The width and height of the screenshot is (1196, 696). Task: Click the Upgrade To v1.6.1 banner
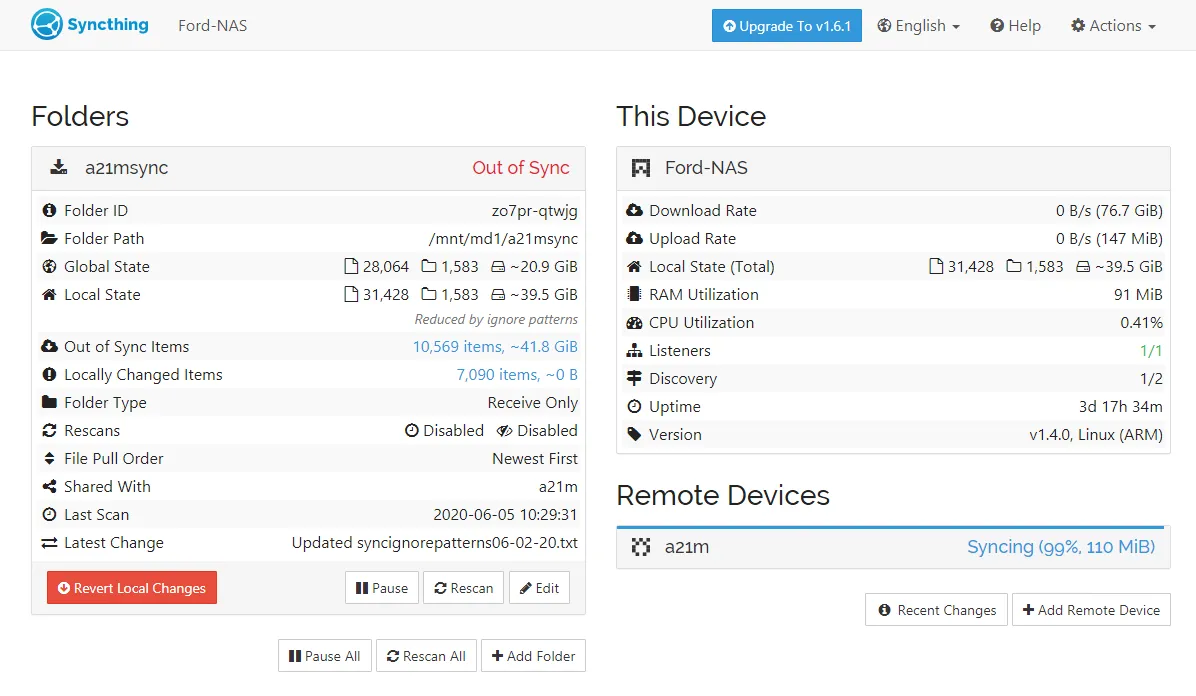pos(787,25)
